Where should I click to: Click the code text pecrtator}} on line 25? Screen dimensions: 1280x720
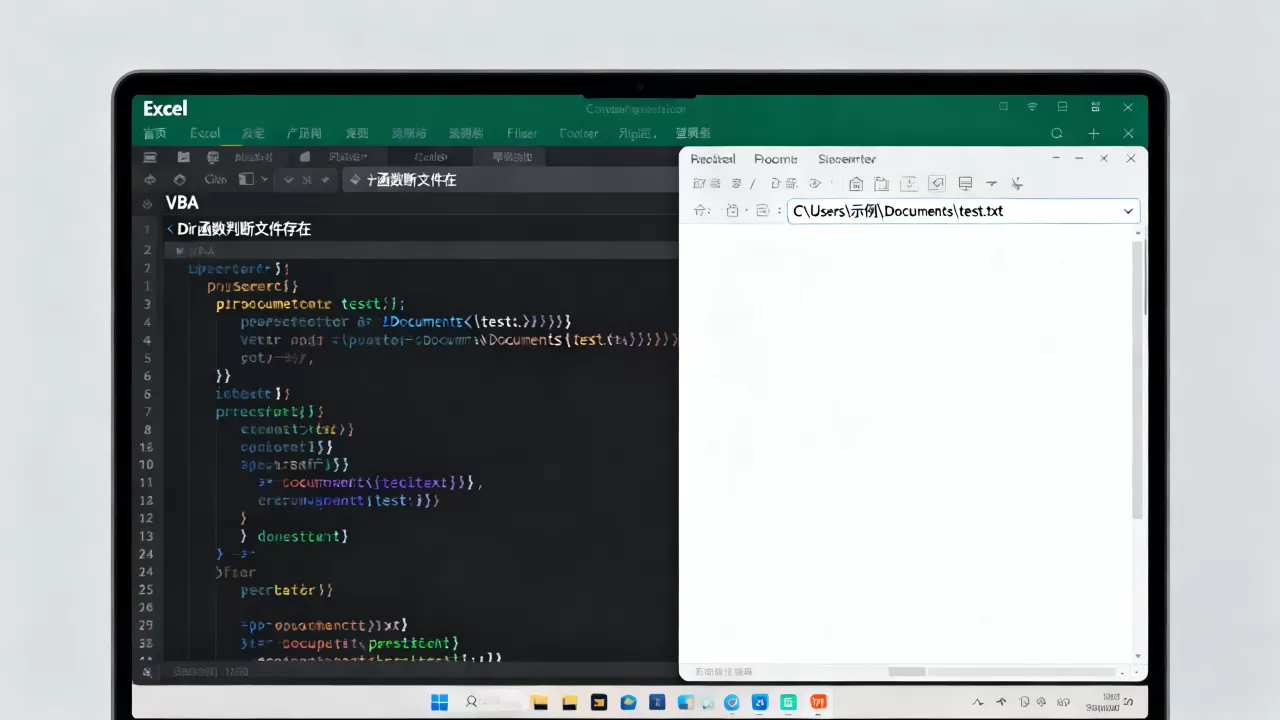point(287,590)
